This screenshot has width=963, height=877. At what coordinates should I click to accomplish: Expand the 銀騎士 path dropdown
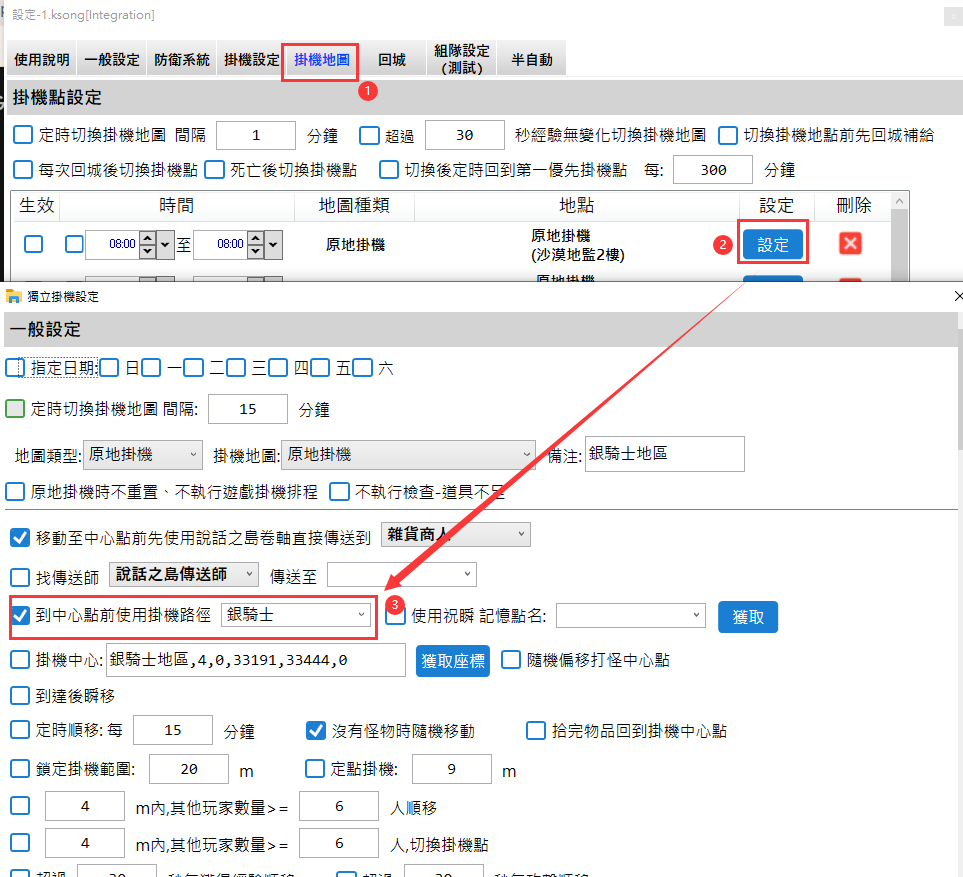pyautogui.click(x=298, y=615)
